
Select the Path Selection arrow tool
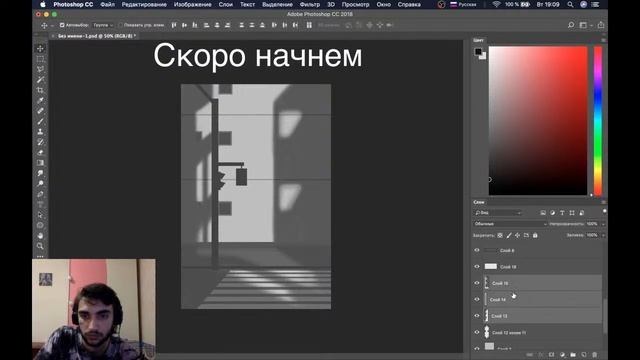[x=40, y=215]
